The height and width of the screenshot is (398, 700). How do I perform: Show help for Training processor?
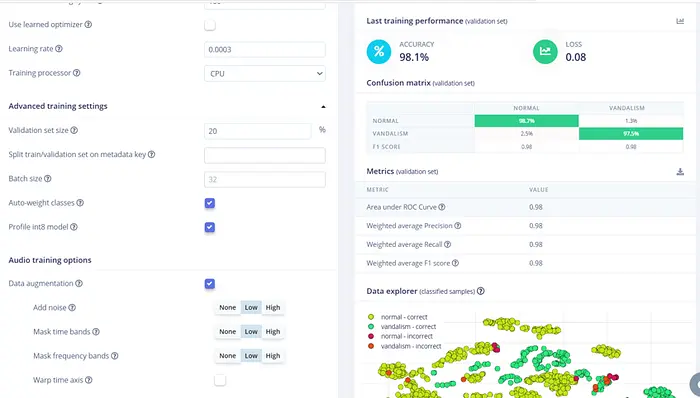coord(77,73)
